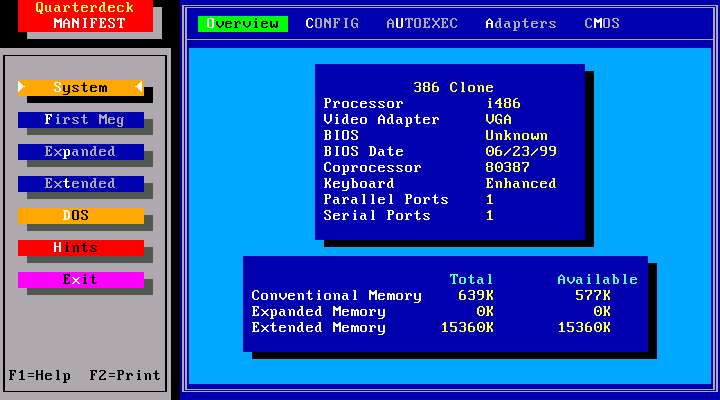The width and height of the screenshot is (720, 400).
Task: Open the Hints section
Action: [x=81, y=248]
